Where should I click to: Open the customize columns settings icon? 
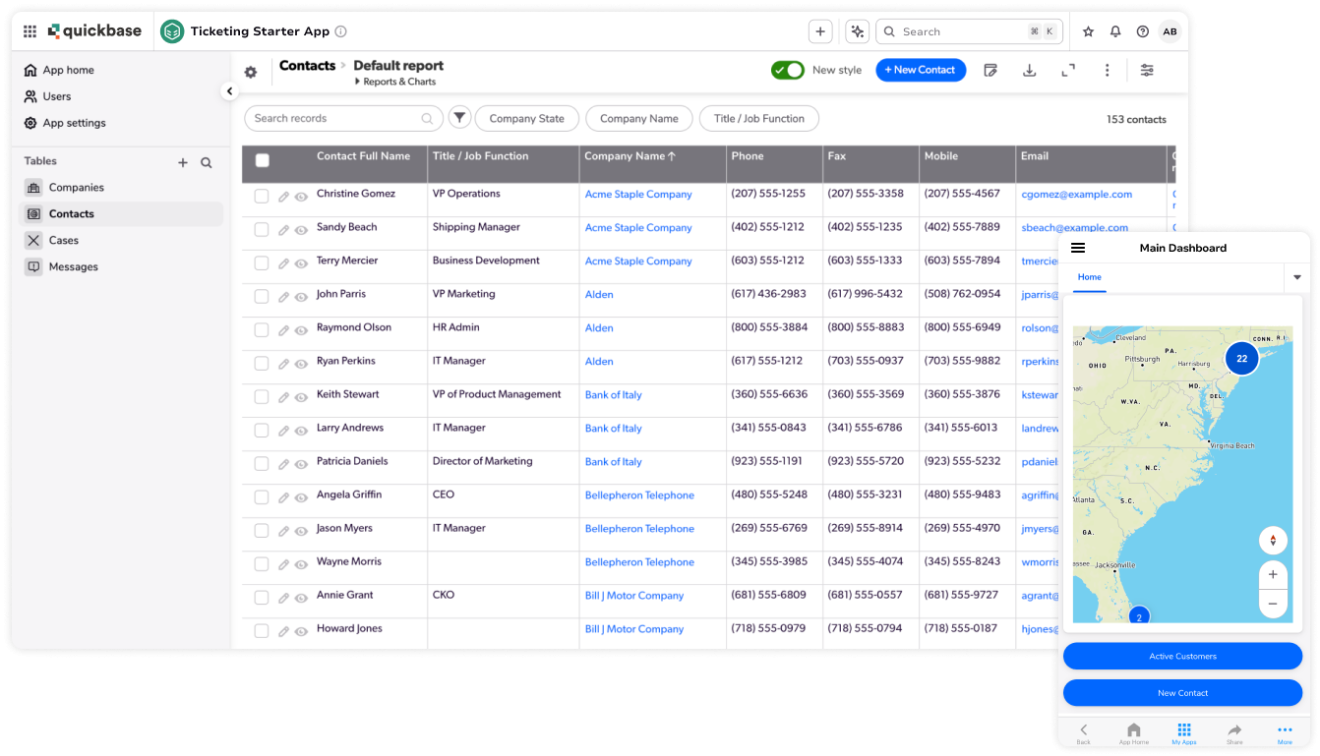point(1146,70)
